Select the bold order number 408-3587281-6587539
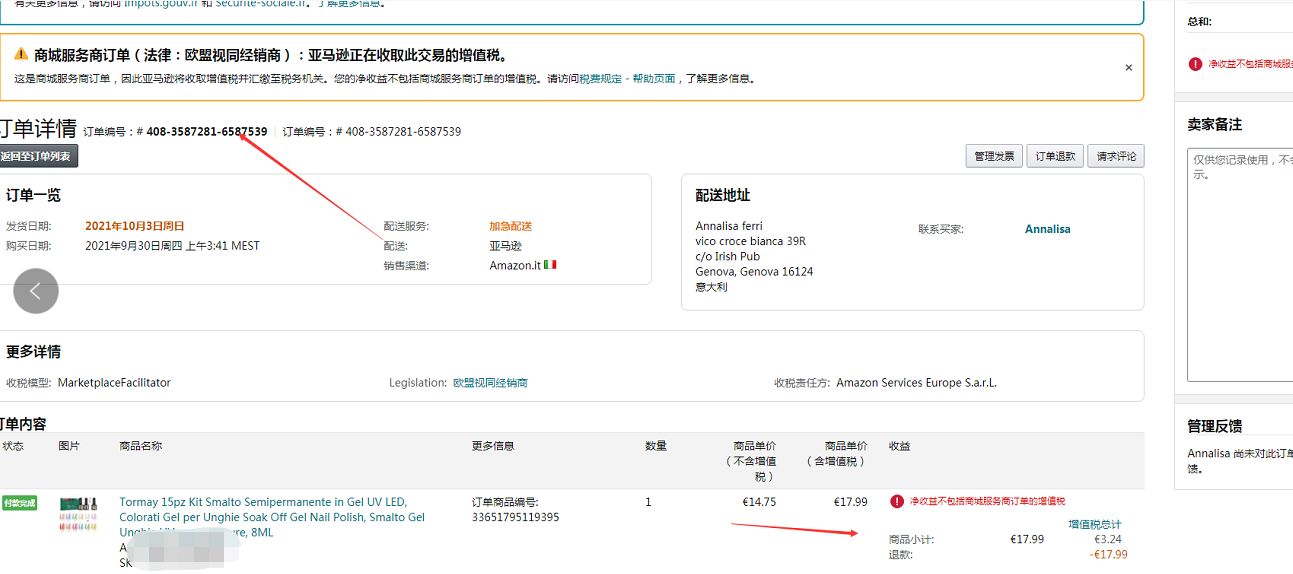 207,131
